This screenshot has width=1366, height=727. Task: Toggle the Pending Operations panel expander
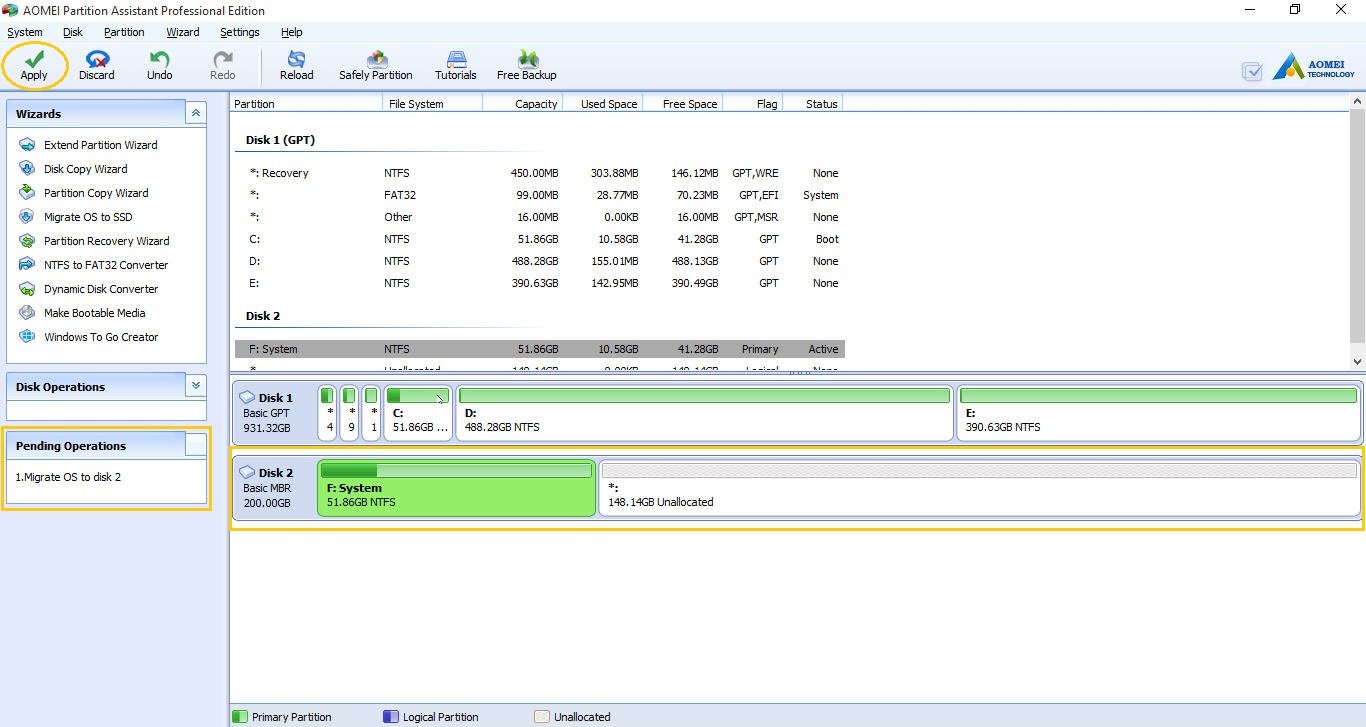(x=196, y=445)
